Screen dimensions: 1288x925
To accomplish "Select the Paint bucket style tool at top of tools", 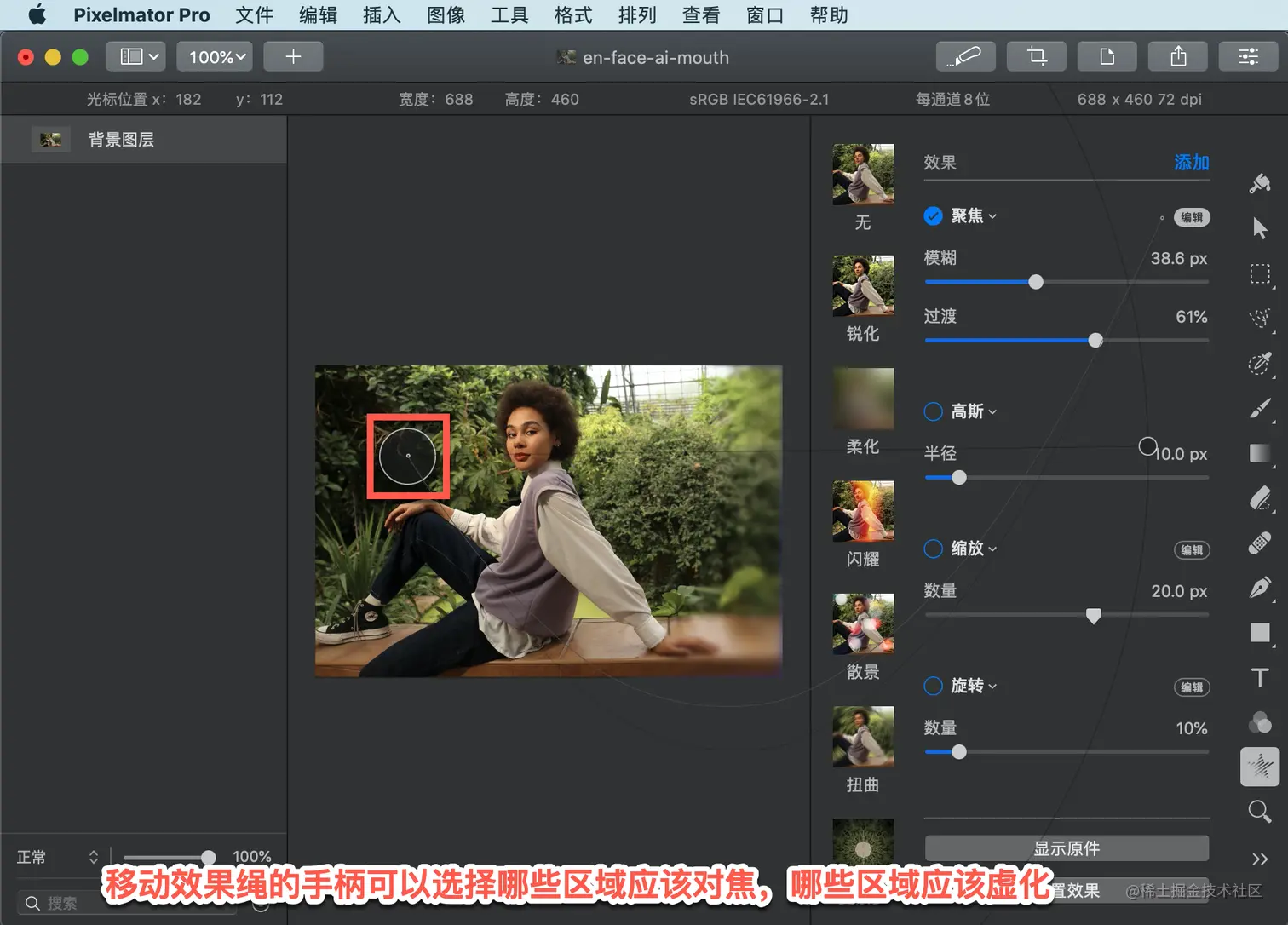I will (x=1260, y=183).
